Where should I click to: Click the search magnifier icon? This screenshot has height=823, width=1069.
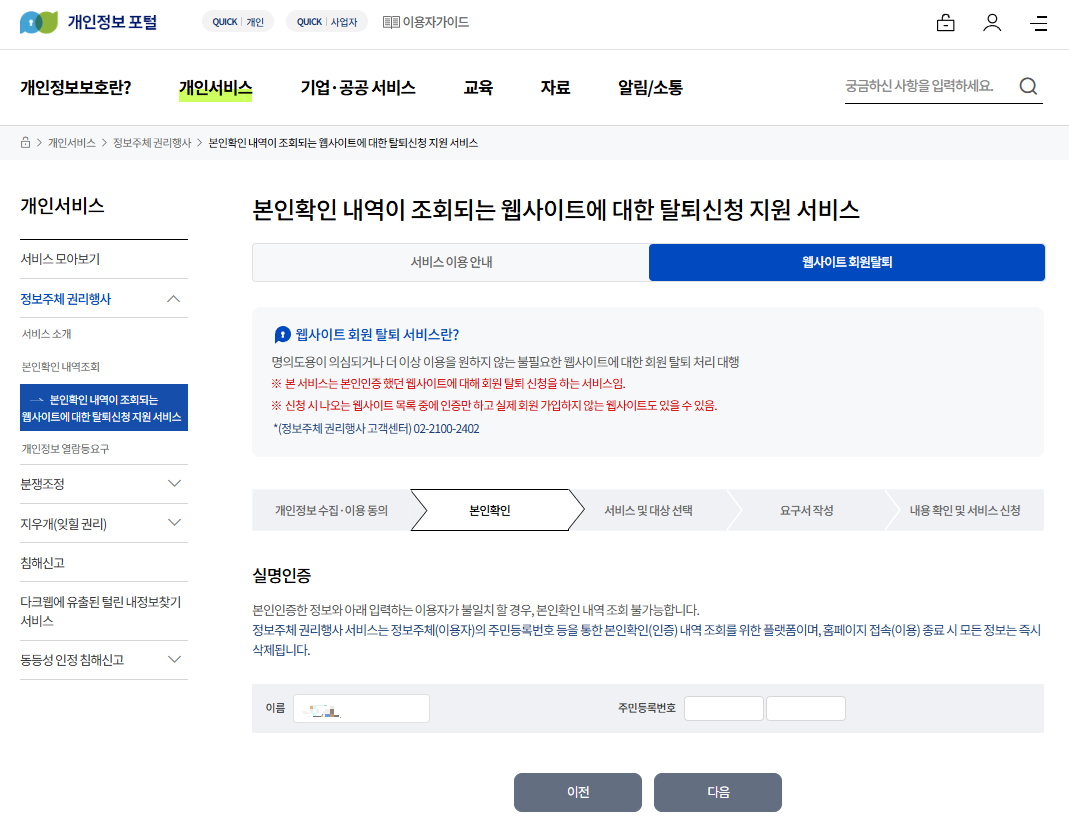1028,86
